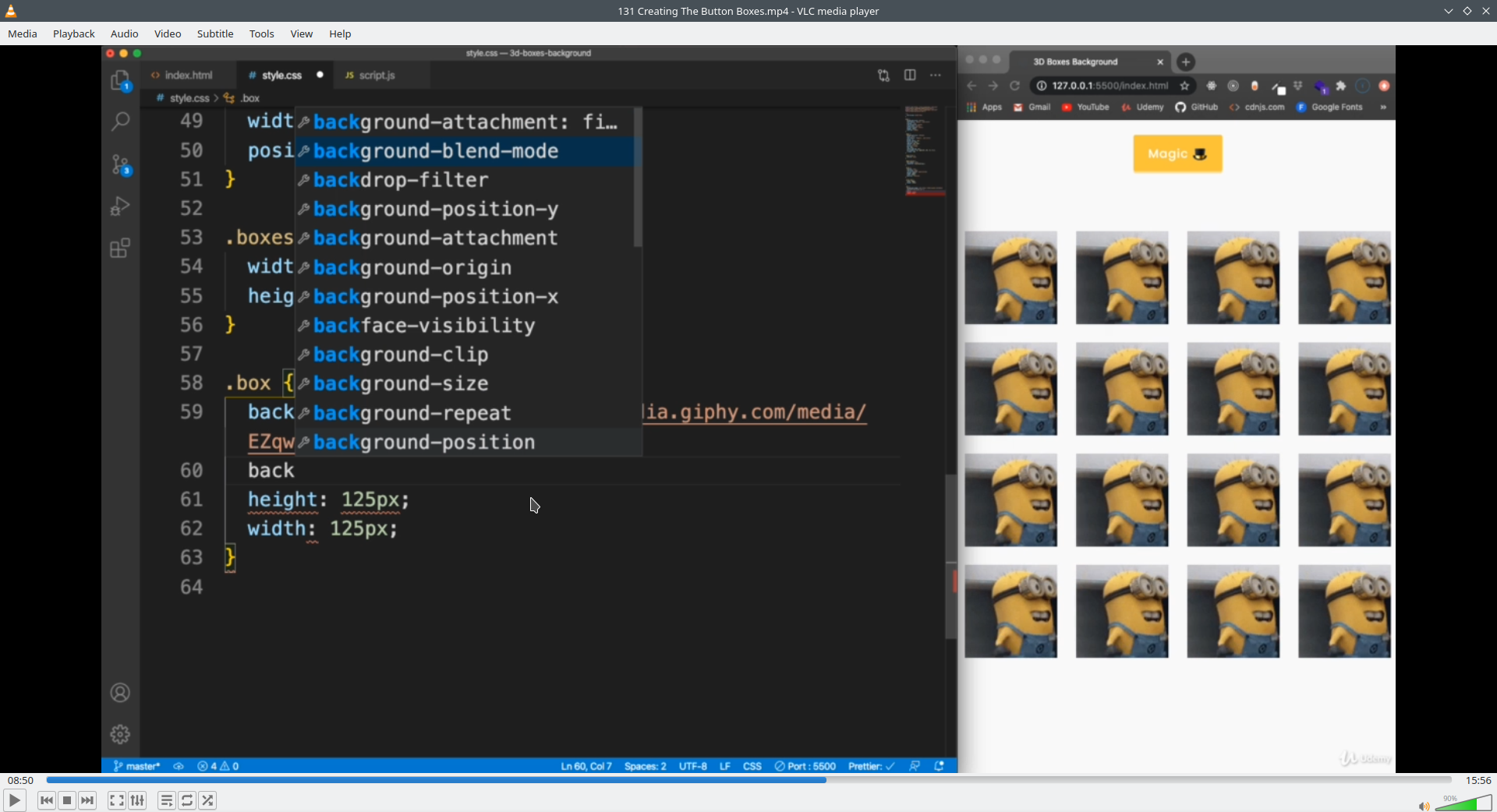Open the VS Code Search panel icon
Screen dimensions: 1497x812
click(120, 122)
